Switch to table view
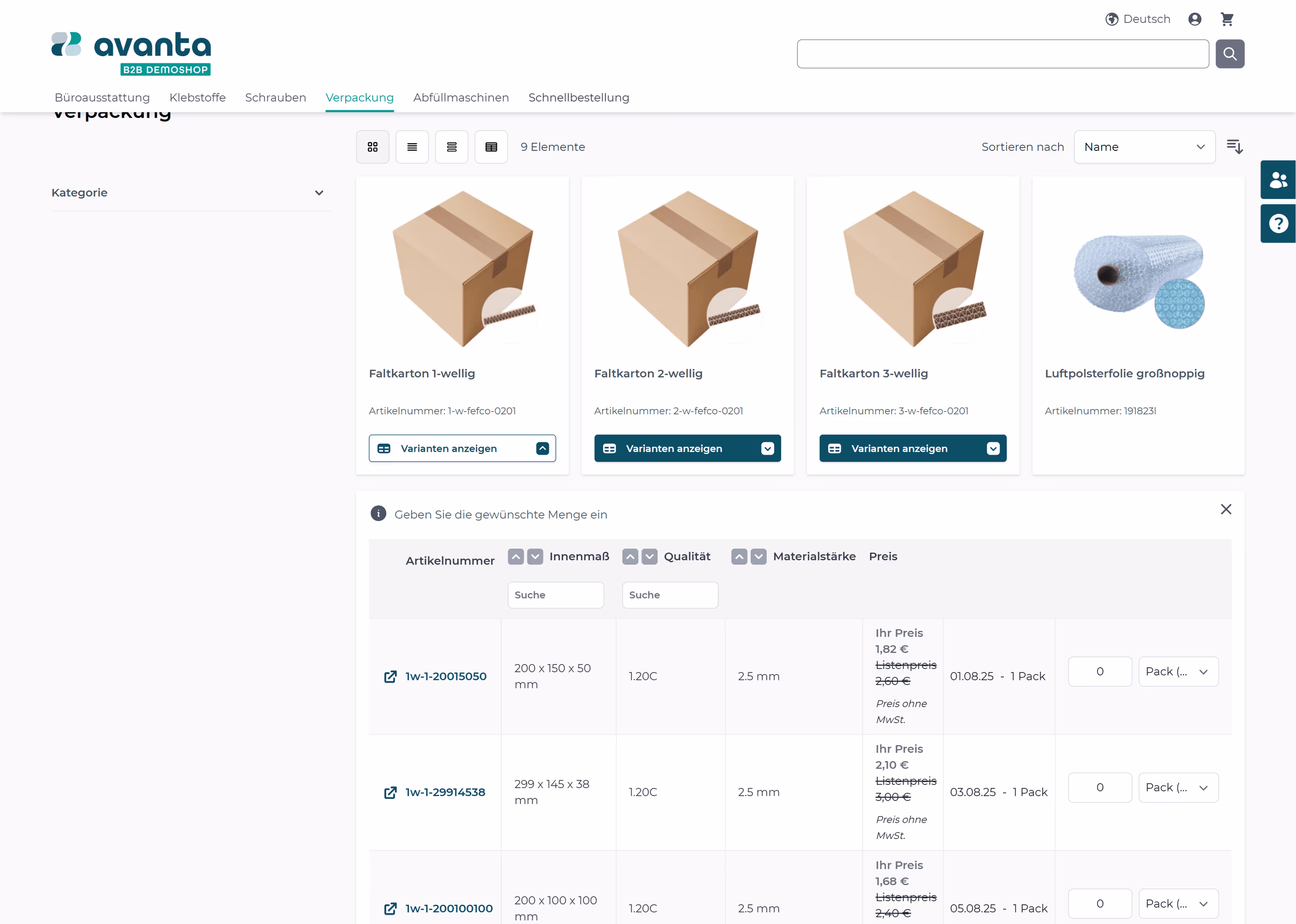The image size is (1296, 924). pos(491,147)
